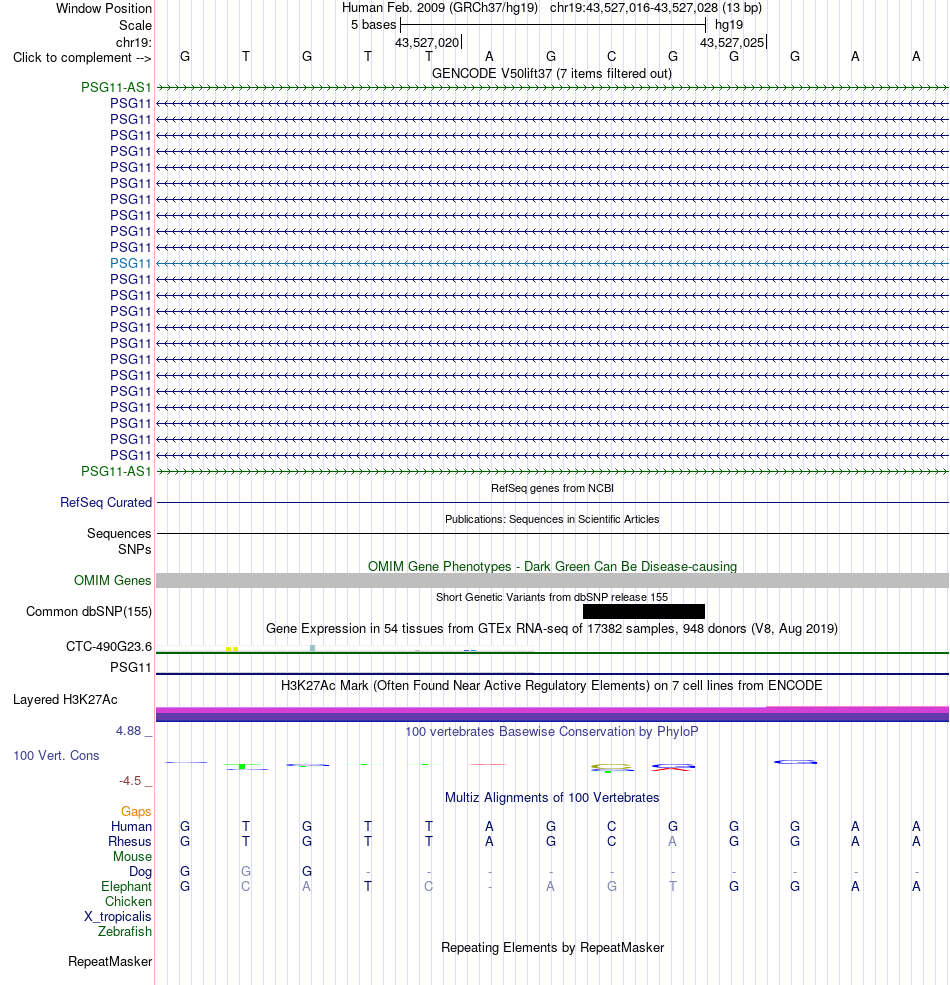Image resolution: width=950 pixels, height=985 pixels.
Task: Click the 43,527,020 coordinate marker
Action: coord(427,43)
